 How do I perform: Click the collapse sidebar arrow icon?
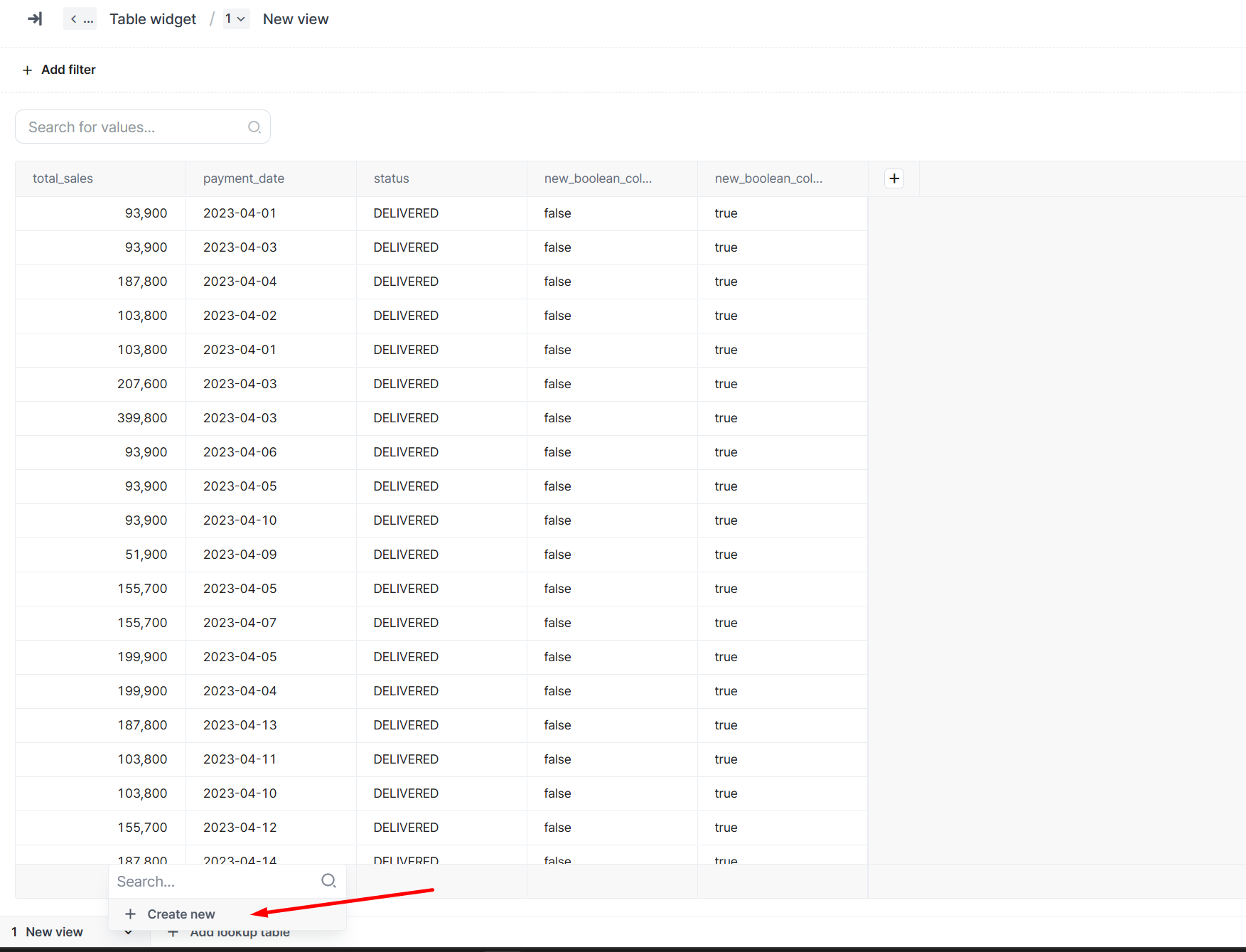[x=35, y=19]
